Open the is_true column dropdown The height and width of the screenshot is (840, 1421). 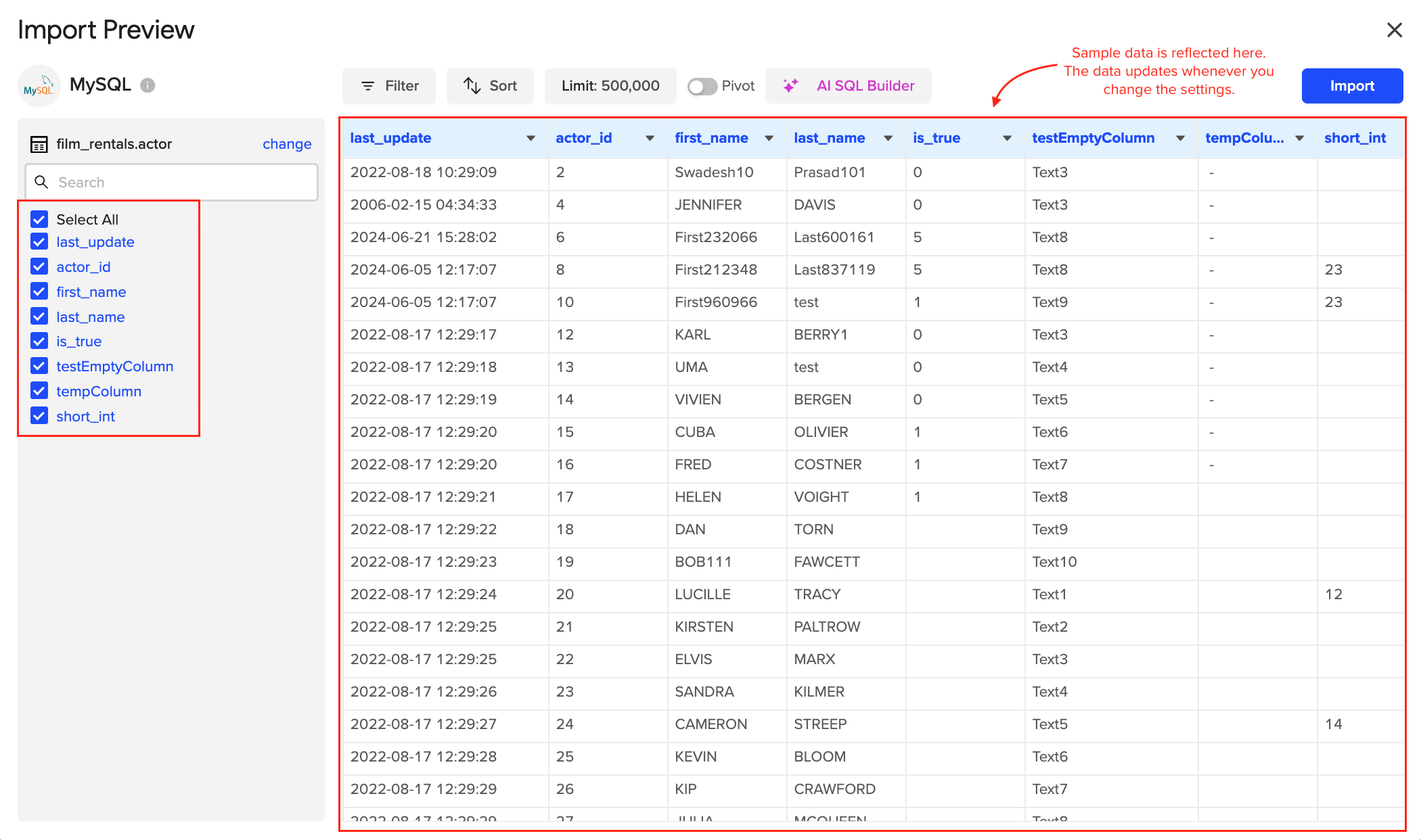click(1006, 138)
